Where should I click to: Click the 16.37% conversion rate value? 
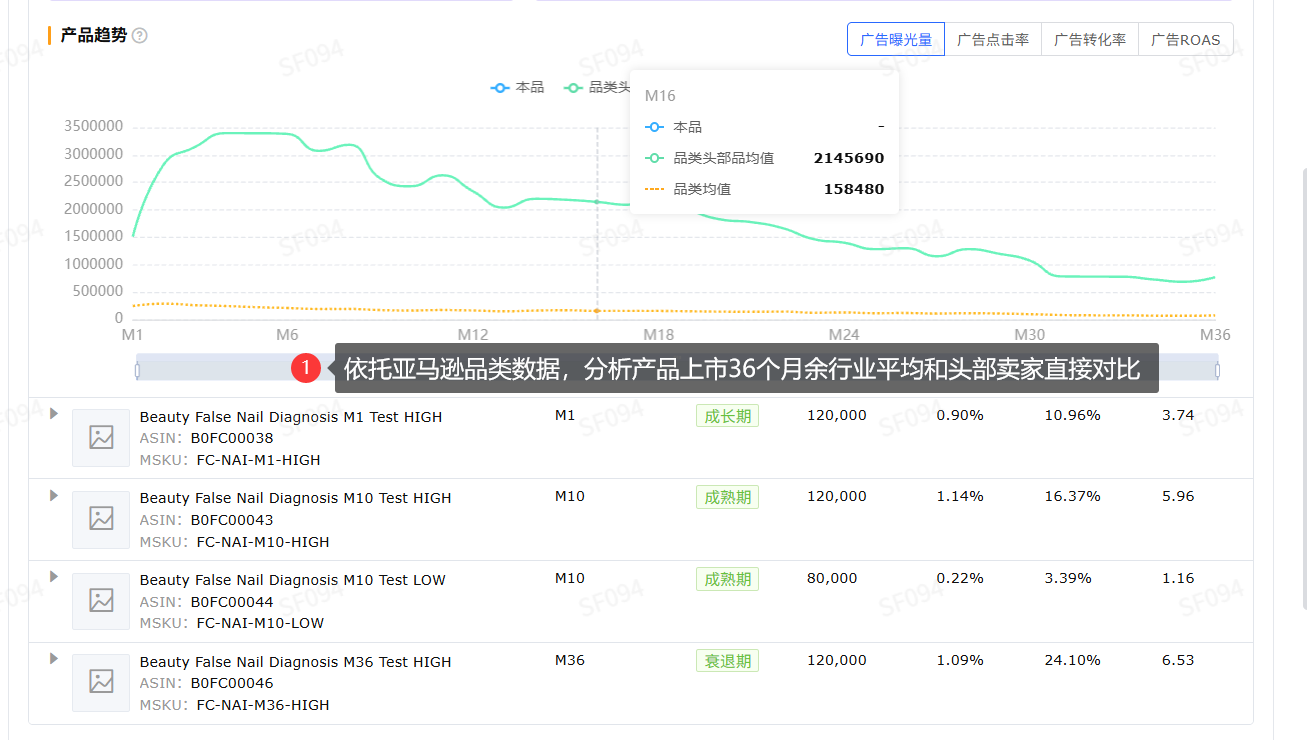click(x=1073, y=496)
